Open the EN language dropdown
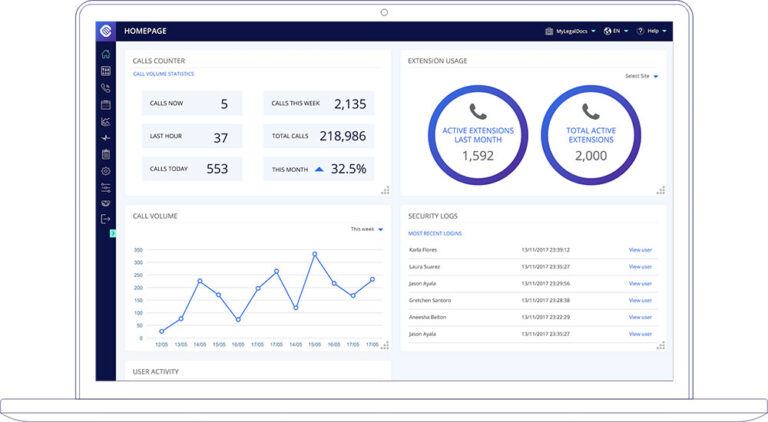 [x=616, y=31]
